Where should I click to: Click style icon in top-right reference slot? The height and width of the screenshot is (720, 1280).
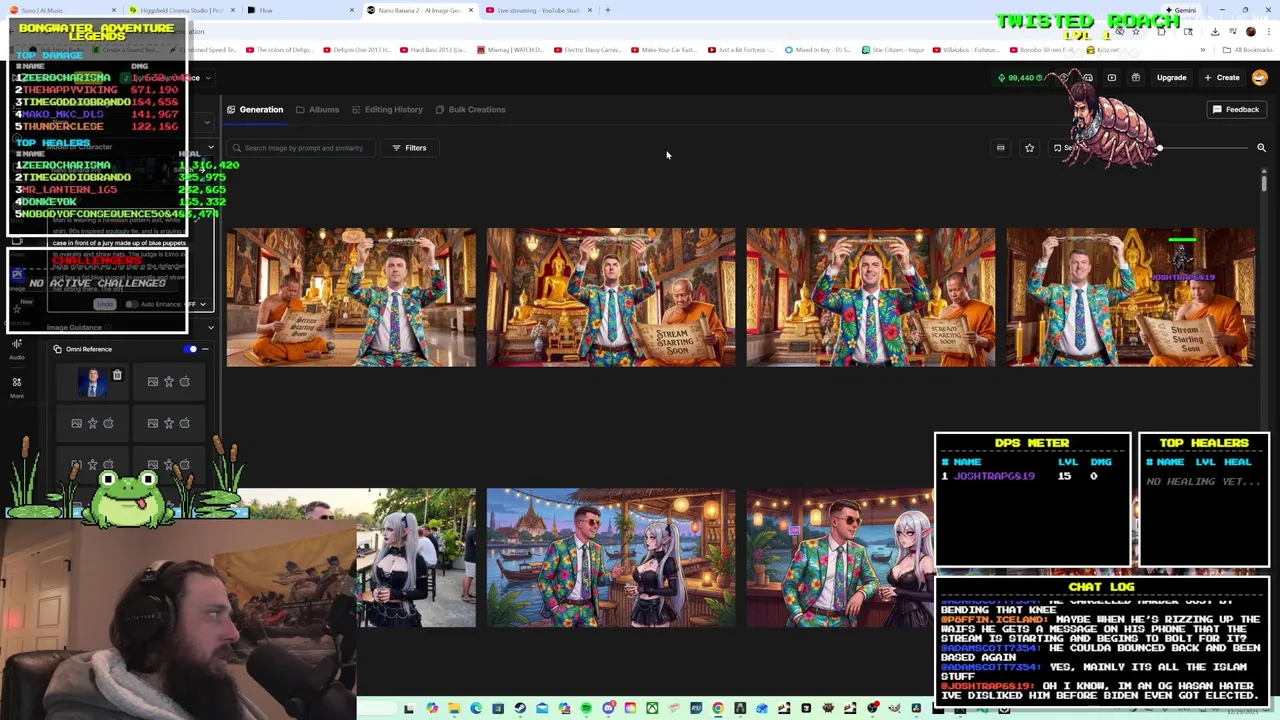185,381
